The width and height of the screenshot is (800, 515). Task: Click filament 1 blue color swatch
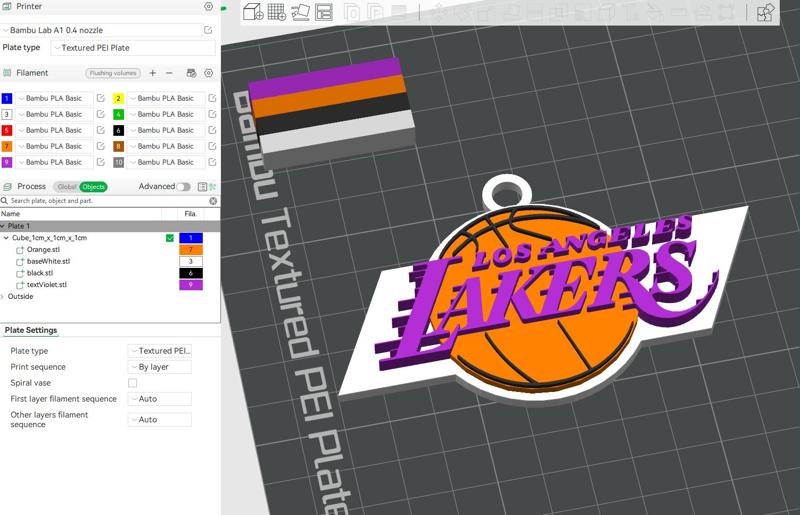tap(7, 98)
